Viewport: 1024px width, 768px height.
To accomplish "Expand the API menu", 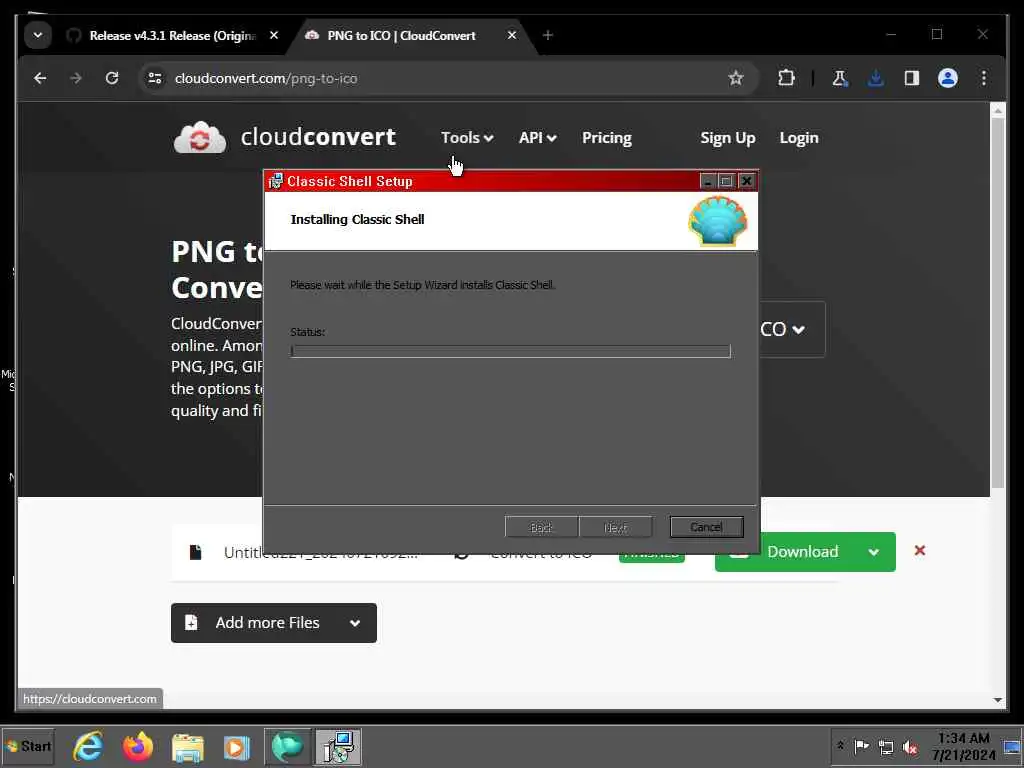I will (537, 138).
